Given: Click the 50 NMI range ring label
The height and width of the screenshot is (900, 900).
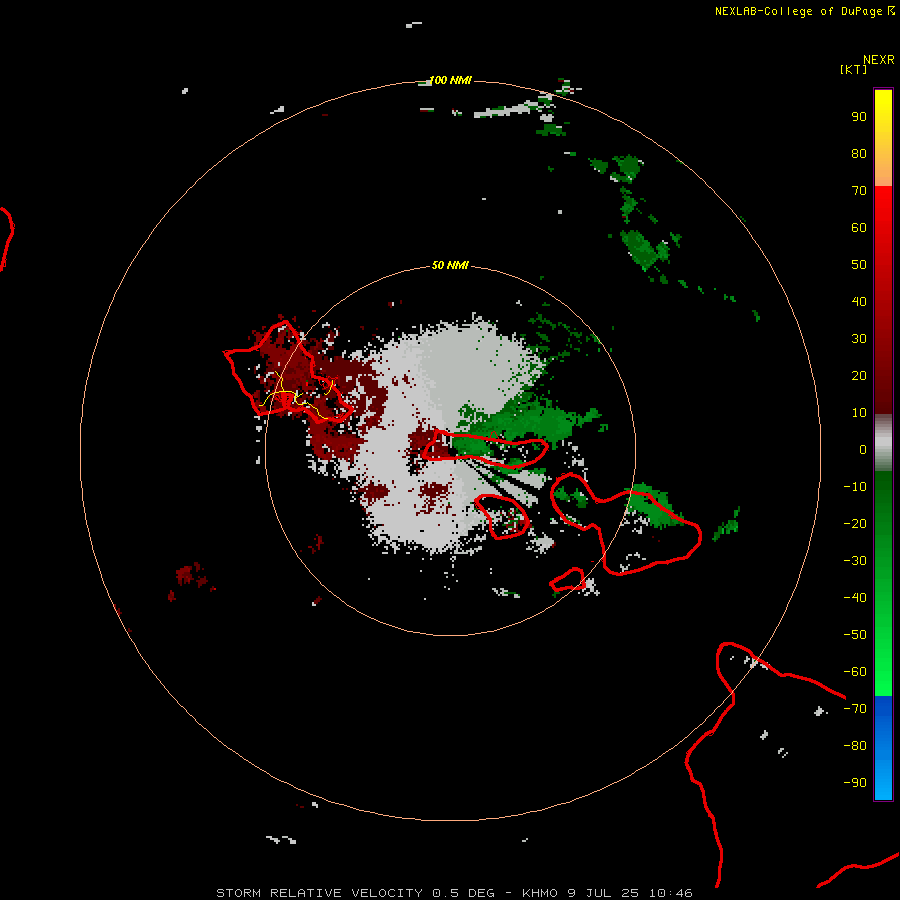Looking at the screenshot, I should click(x=450, y=265).
